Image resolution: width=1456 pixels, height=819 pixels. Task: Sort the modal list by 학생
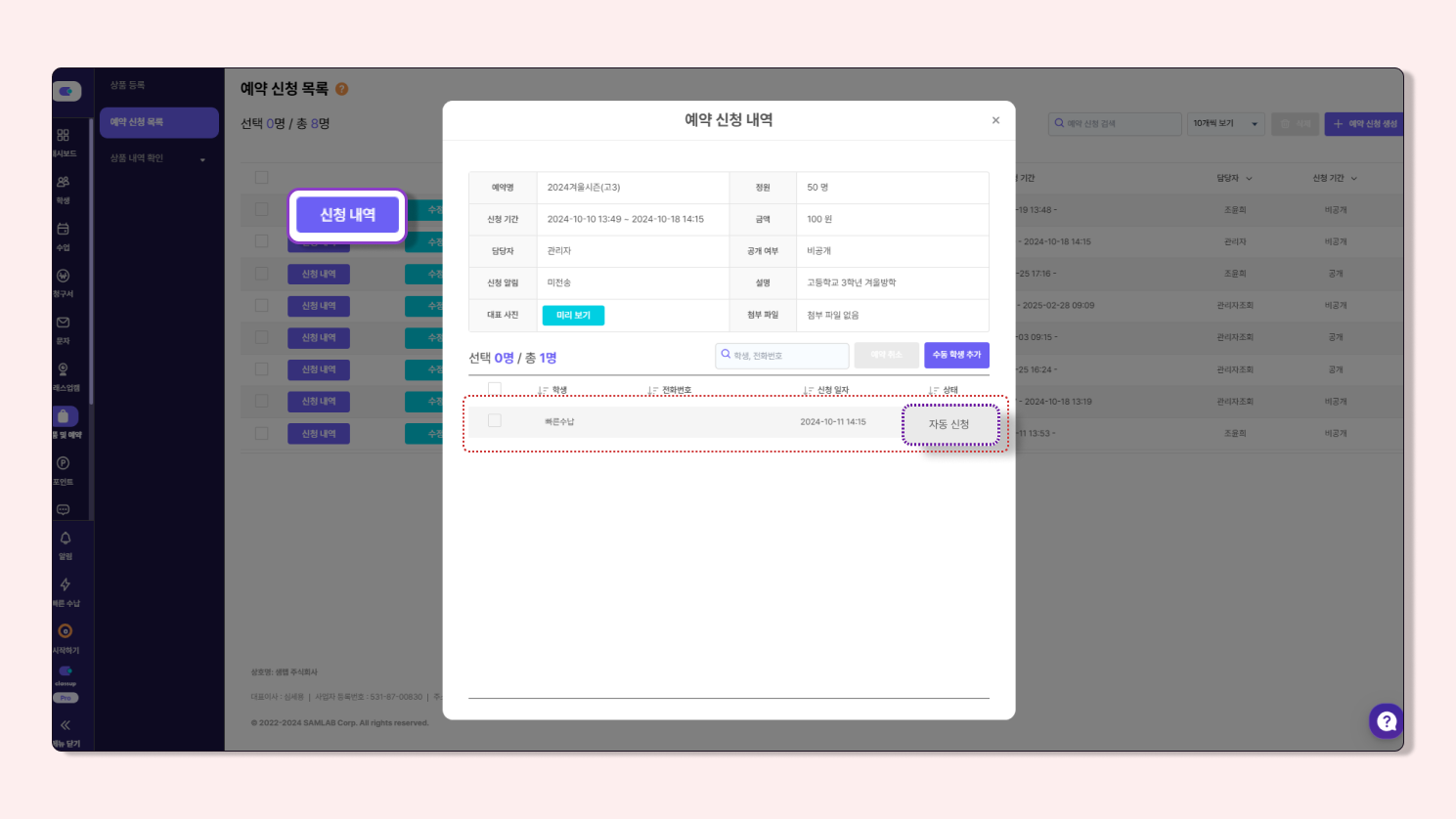tap(552, 390)
